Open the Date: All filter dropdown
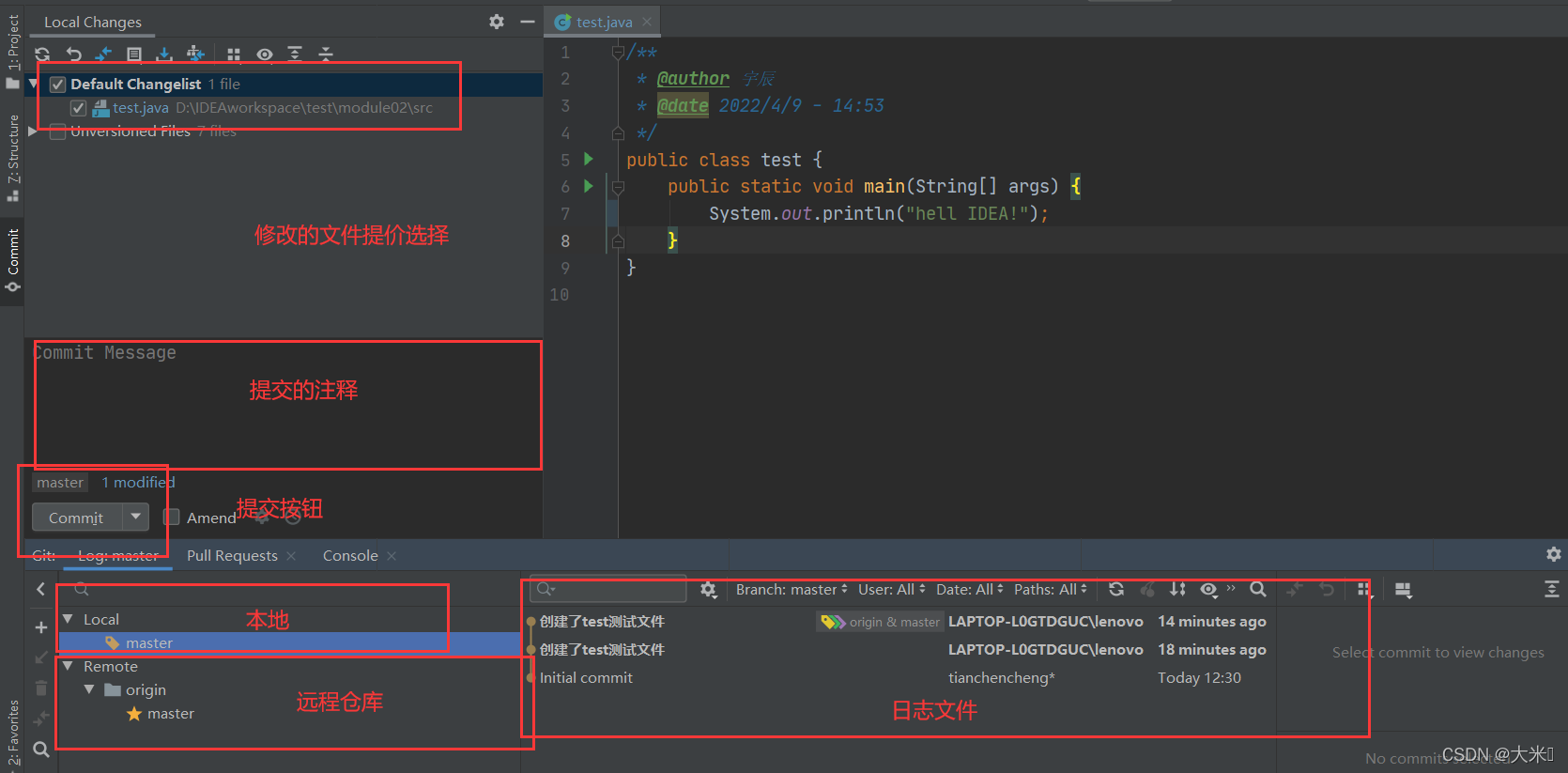 click(969, 590)
